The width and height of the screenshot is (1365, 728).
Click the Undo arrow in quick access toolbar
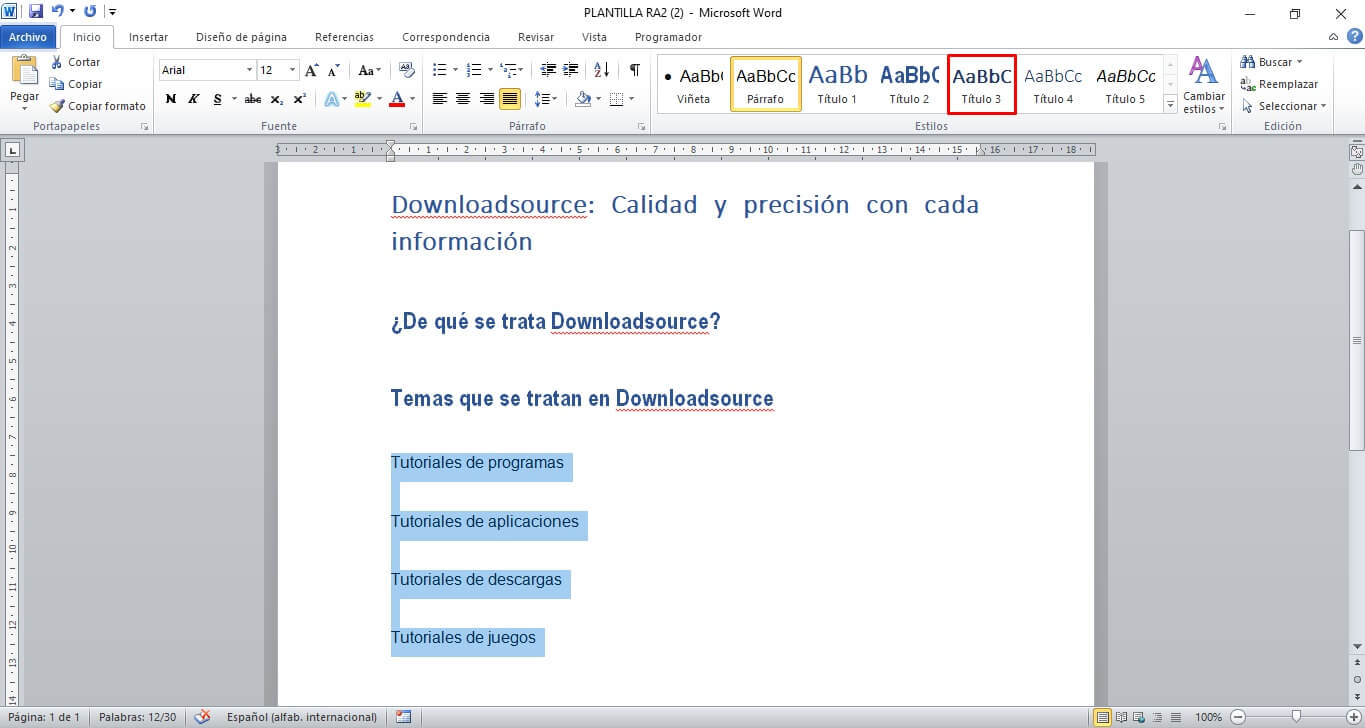pos(58,12)
